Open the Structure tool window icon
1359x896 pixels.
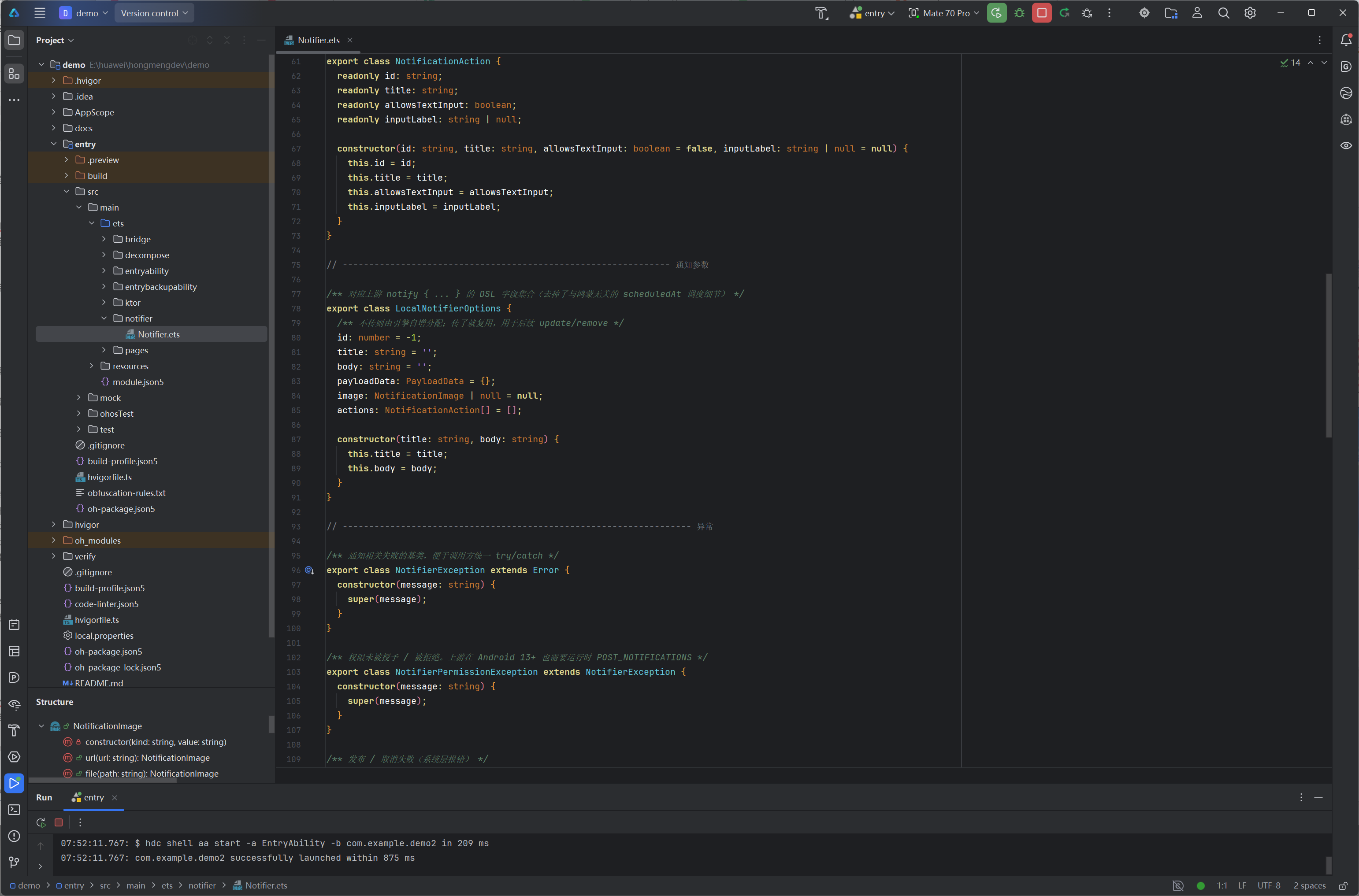14,74
